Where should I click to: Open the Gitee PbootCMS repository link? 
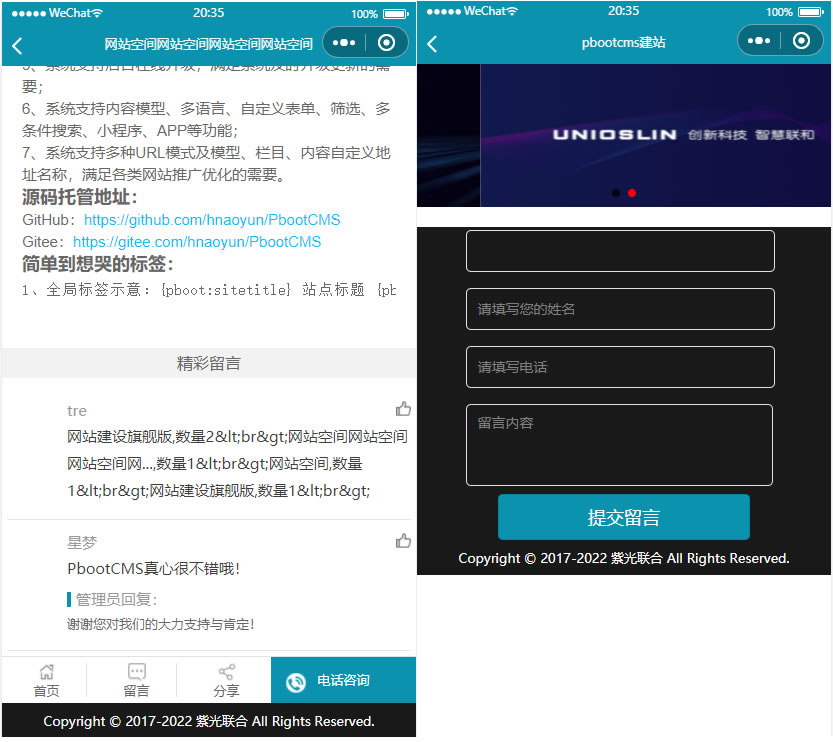197,242
